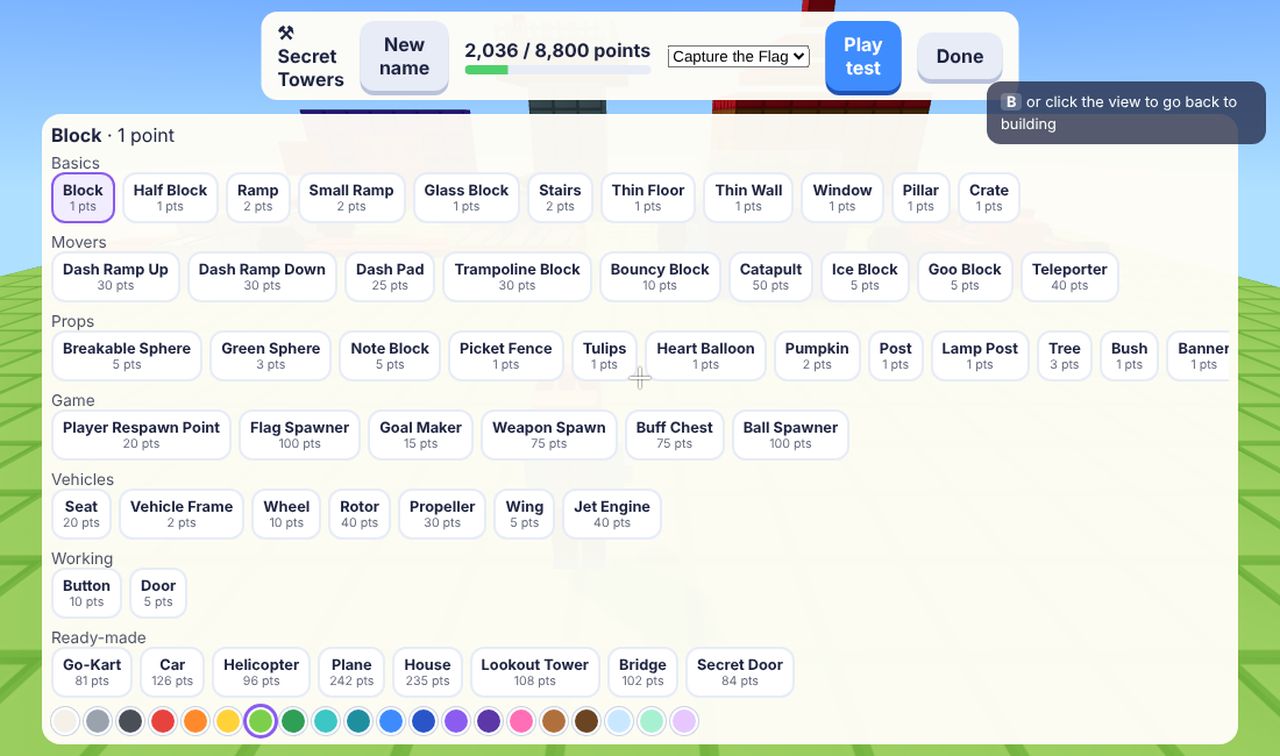The width and height of the screenshot is (1280, 756).
Task: Select the Half Block piece
Action: click(x=170, y=197)
